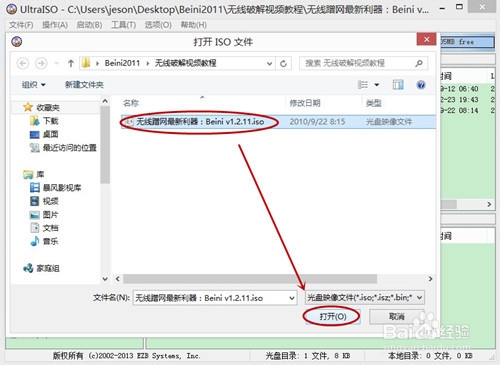Change the file view layout icon
This screenshot has height=365, width=500.
pos(363,85)
